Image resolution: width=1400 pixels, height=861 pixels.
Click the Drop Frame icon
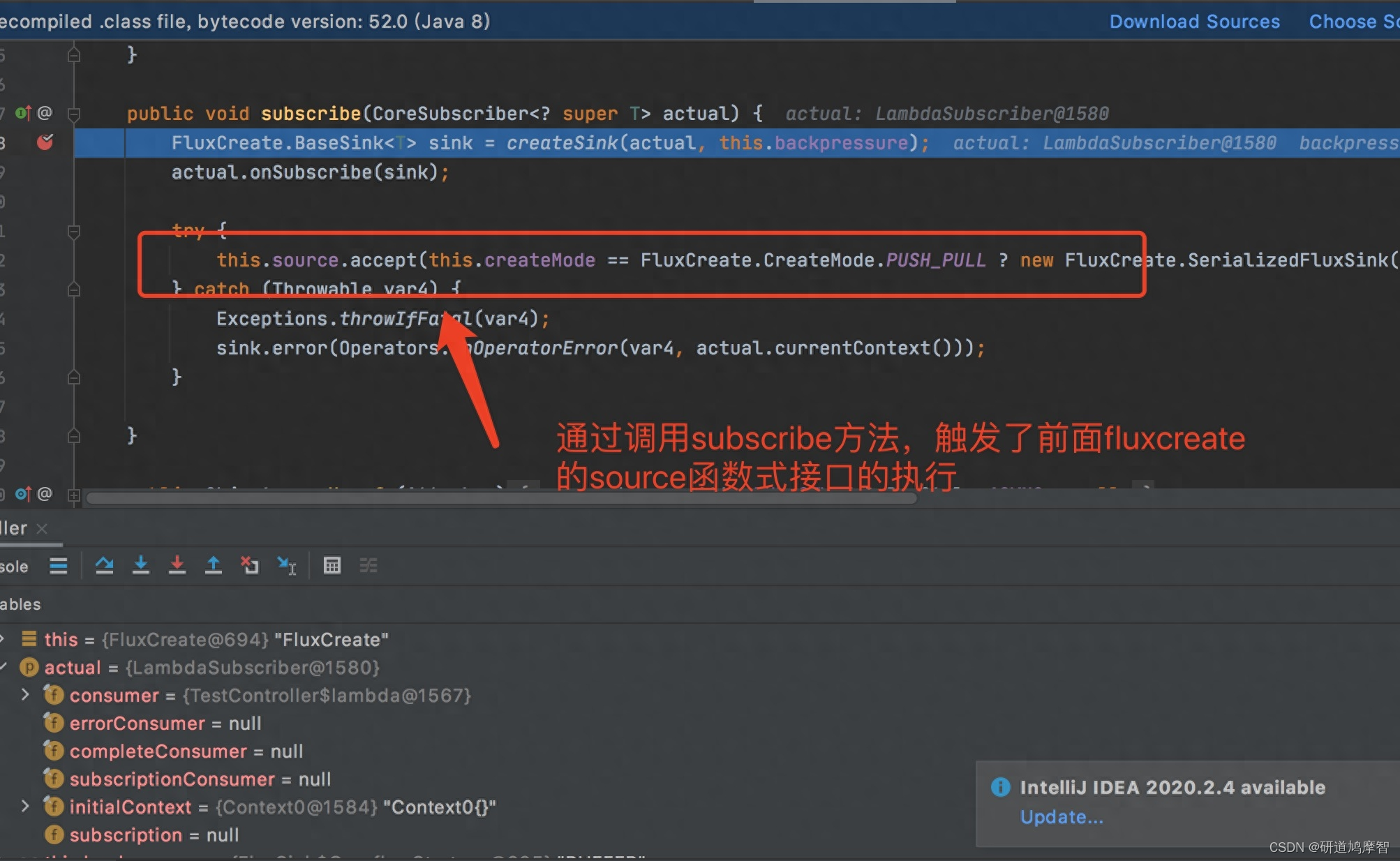click(x=250, y=565)
